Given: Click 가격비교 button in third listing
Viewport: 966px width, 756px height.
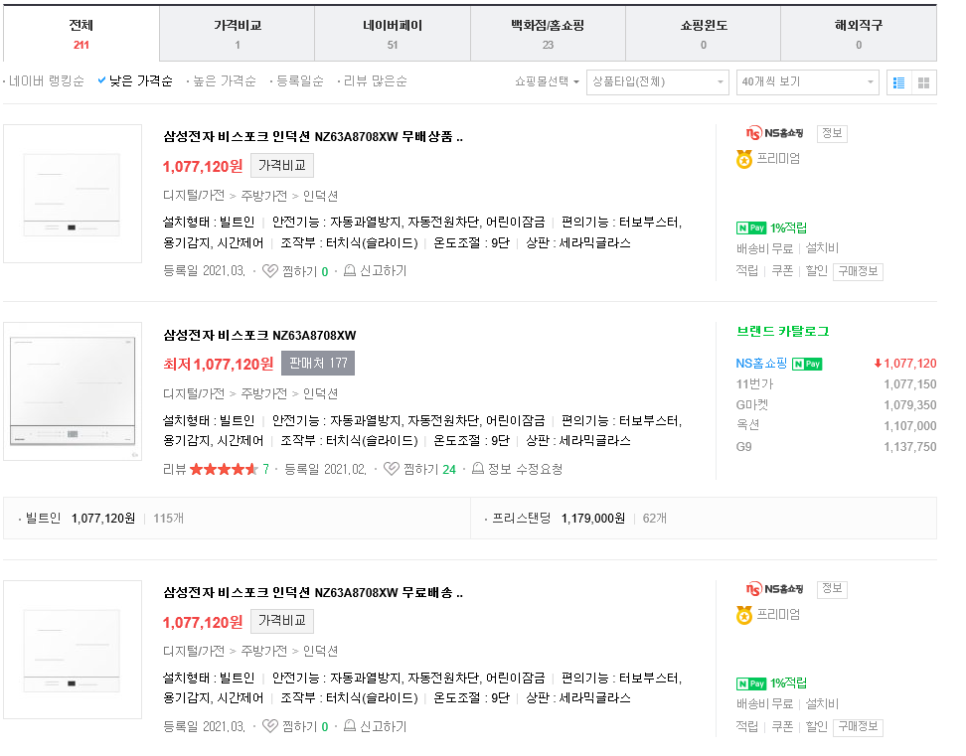Looking at the screenshot, I should click(x=282, y=621).
